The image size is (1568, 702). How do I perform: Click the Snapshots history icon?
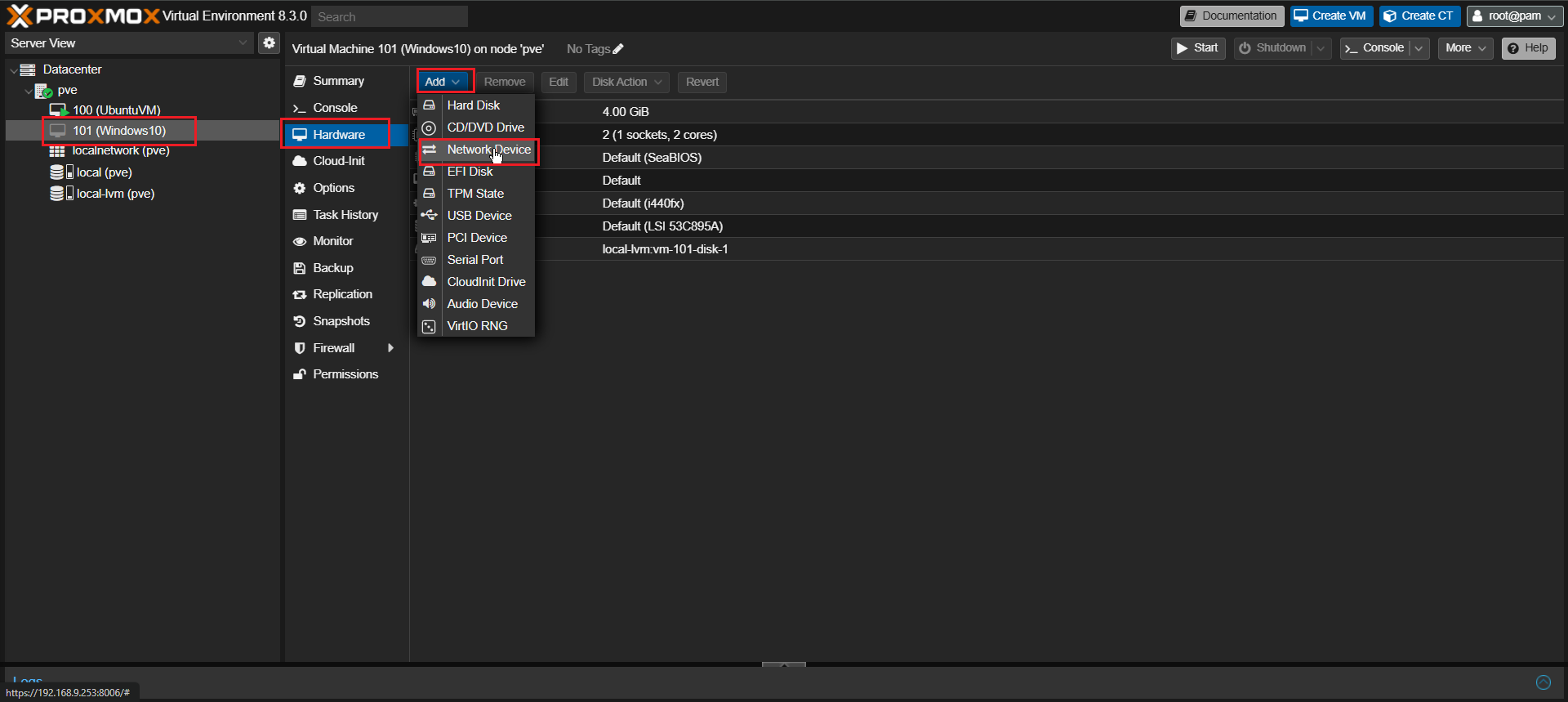coord(300,321)
